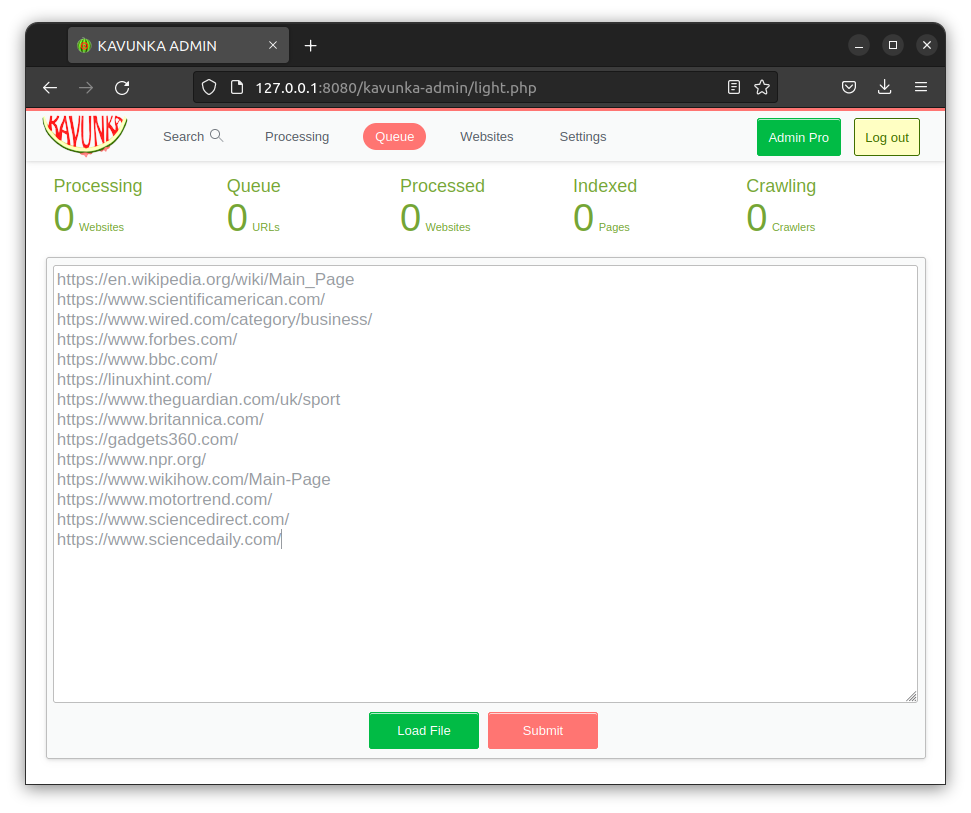The image size is (971, 813).
Task: Close the KAVUNKA ADMIN tab
Action: tap(273, 46)
